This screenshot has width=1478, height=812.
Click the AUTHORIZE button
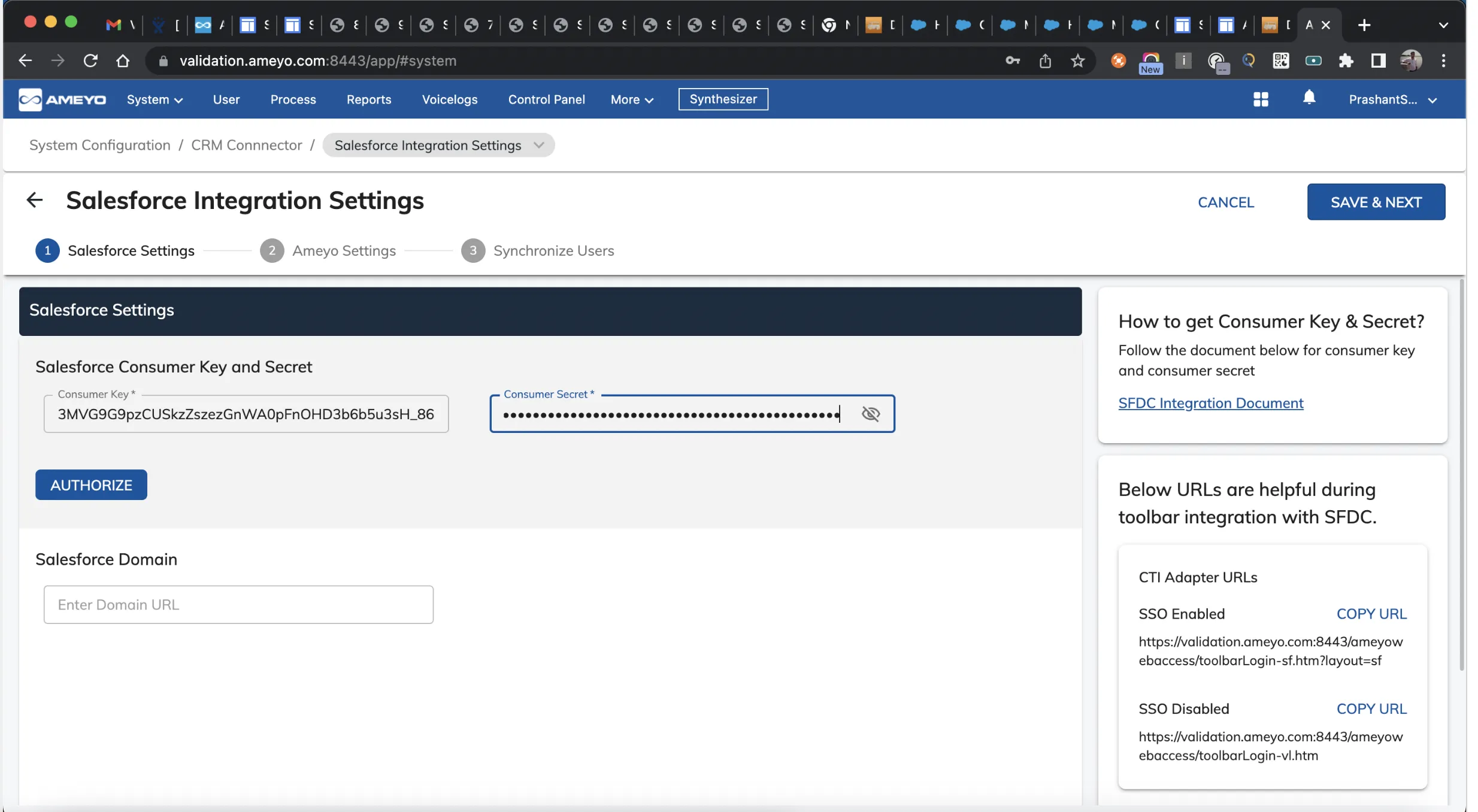click(x=91, y=484)
